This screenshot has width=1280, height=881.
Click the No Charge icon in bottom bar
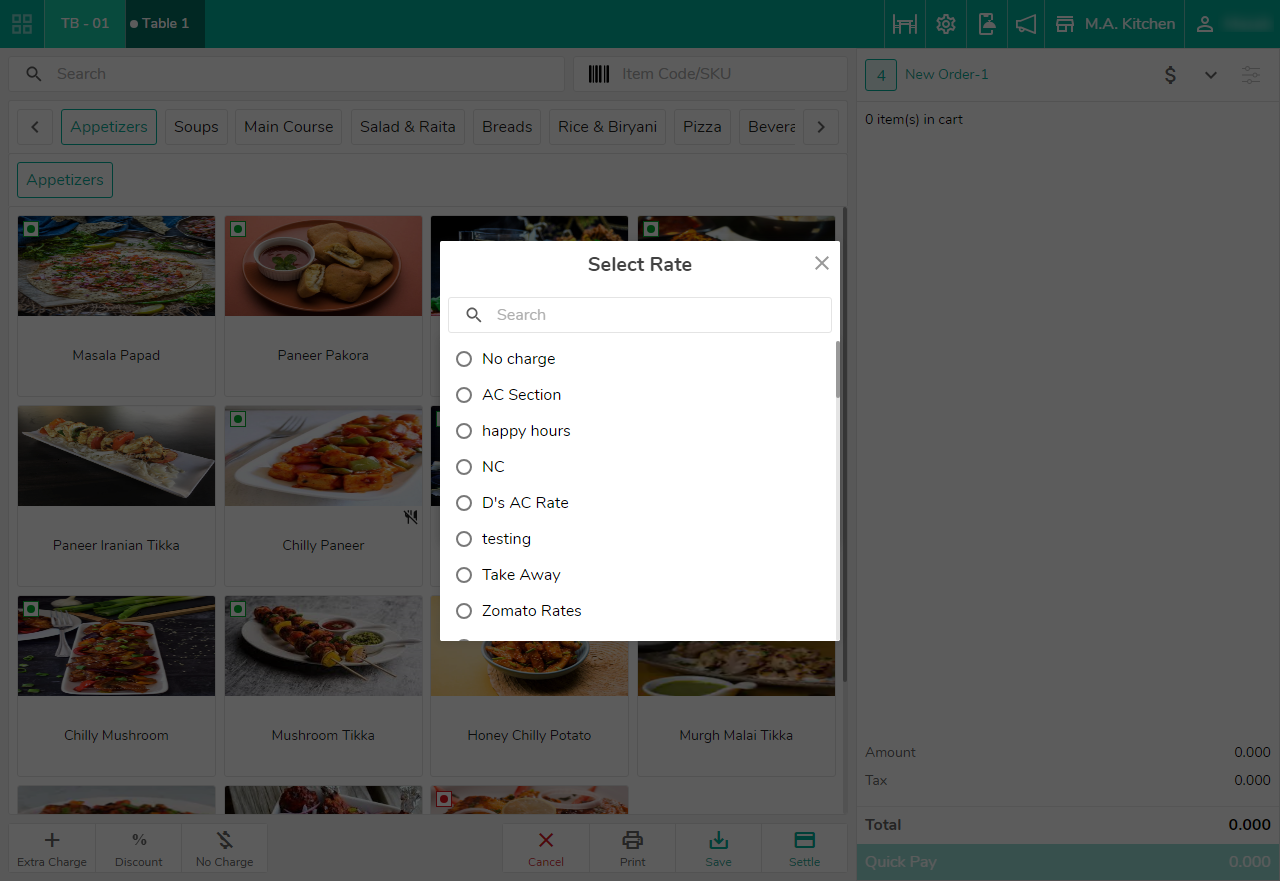(x=225, y=840)
